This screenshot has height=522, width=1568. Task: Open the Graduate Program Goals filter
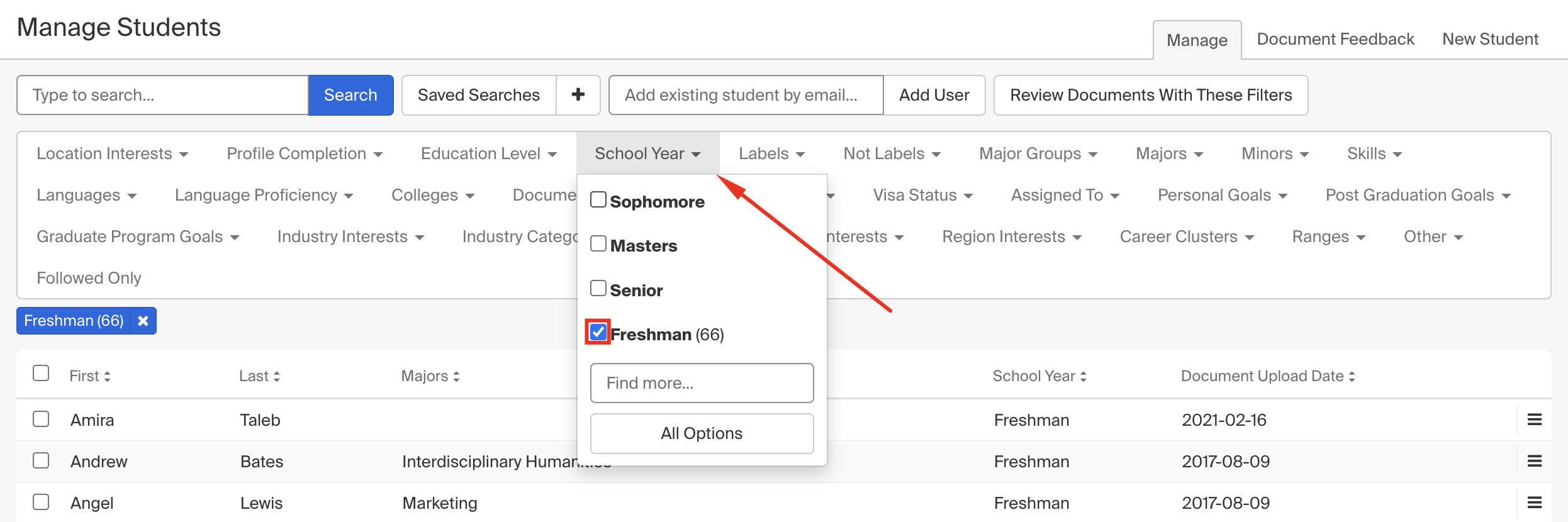138,236
